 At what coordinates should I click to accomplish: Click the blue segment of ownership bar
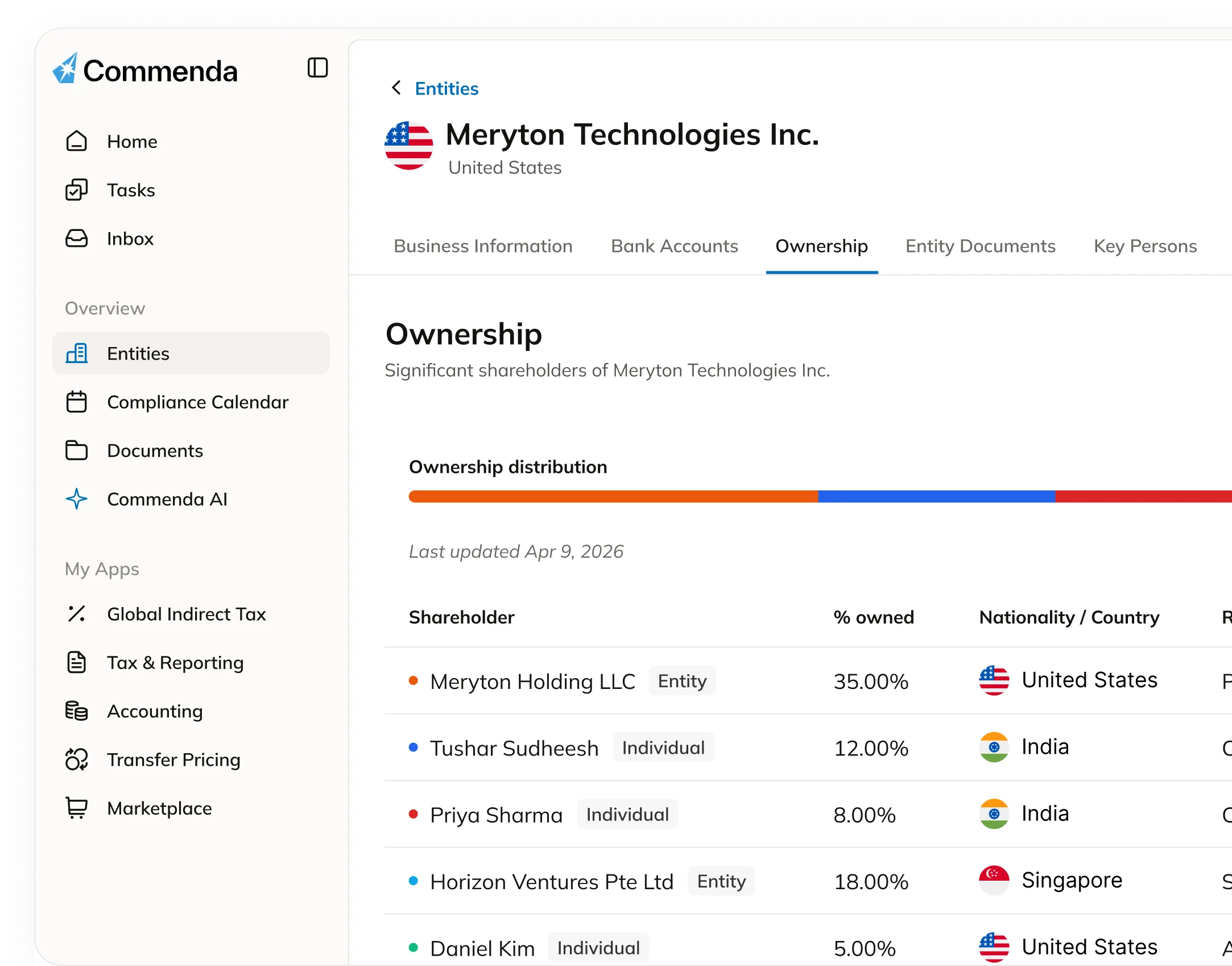coord(936,496)
